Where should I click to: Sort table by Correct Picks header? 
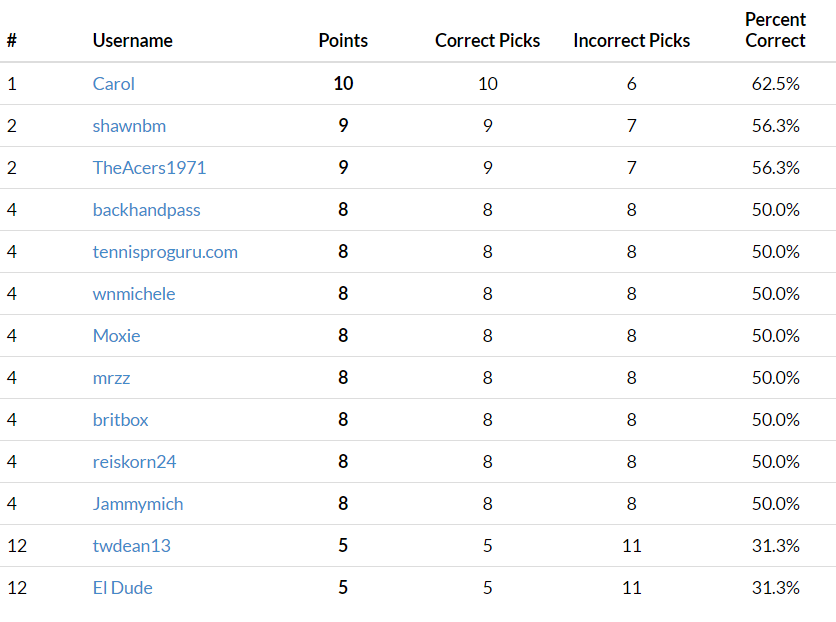(x=487, y=41)
